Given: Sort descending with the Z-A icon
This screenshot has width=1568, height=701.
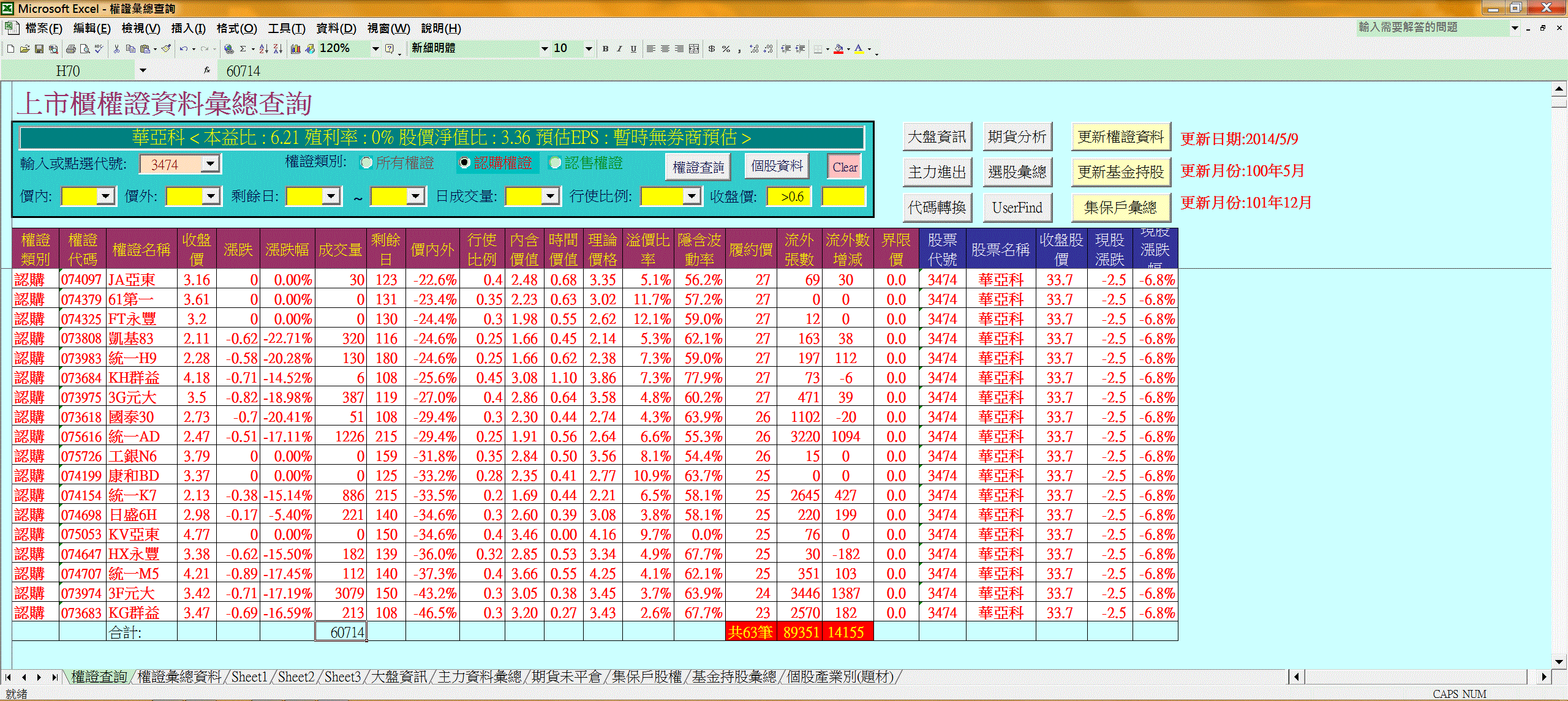Looking at the screenshot, I should (x=278, y=49).
